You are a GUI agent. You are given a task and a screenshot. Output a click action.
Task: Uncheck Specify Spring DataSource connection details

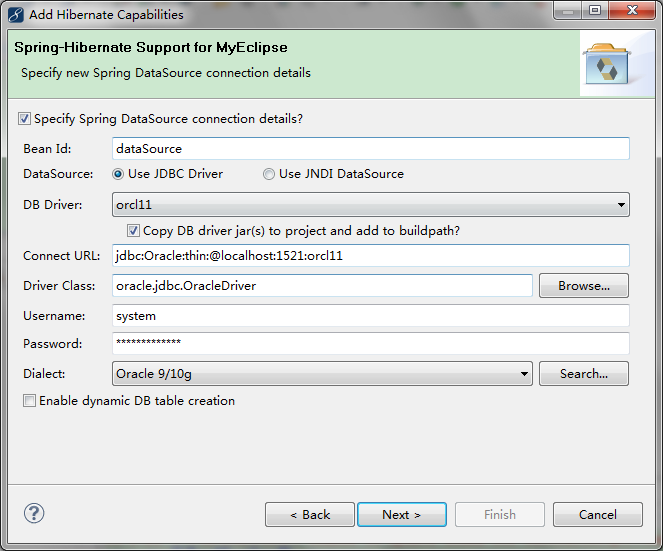pos(24,118)
